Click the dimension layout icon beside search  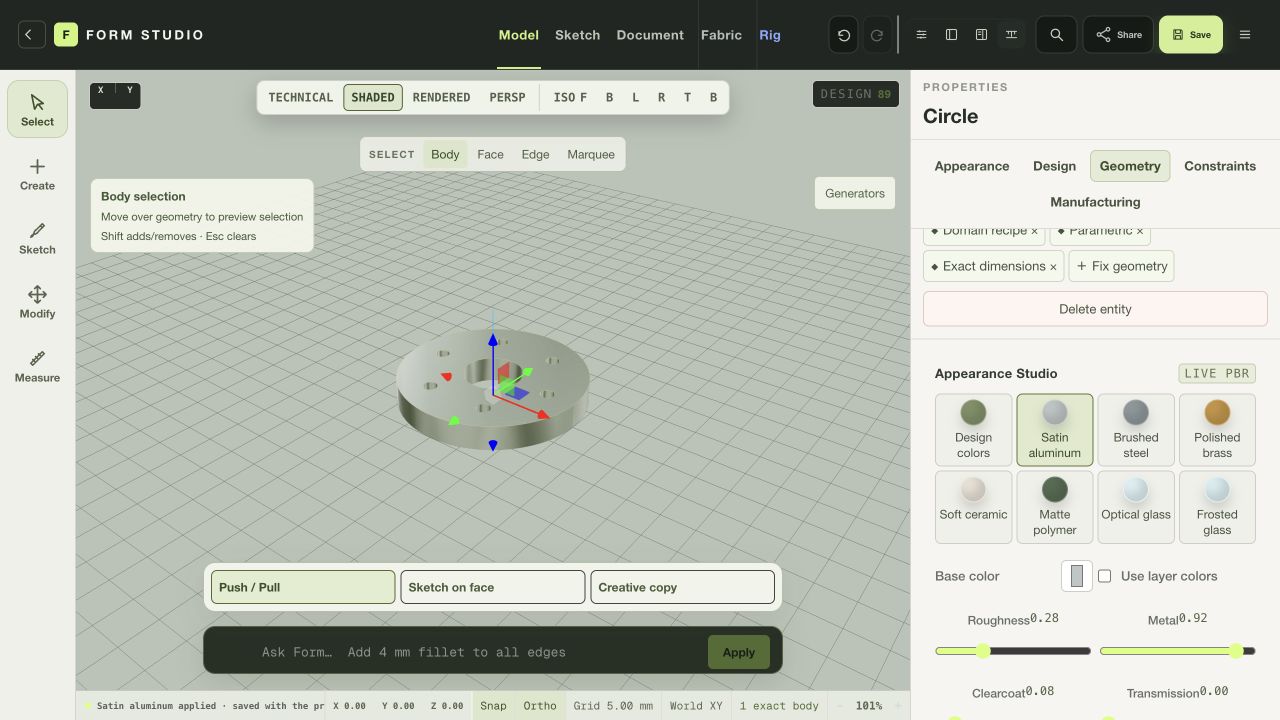click(x=1012, y=35)
